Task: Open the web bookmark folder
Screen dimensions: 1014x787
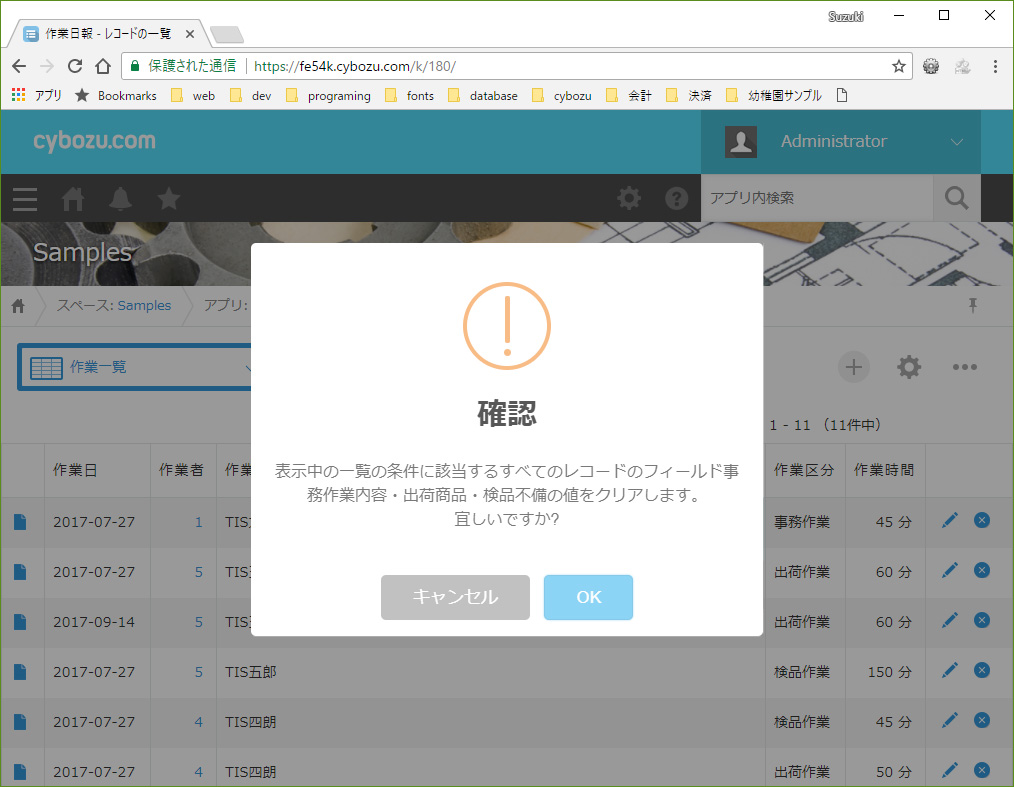Action: click(193, 96)
